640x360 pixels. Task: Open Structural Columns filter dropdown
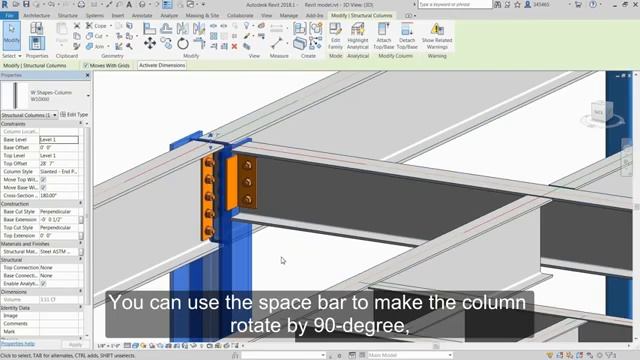tap(55, 115)
